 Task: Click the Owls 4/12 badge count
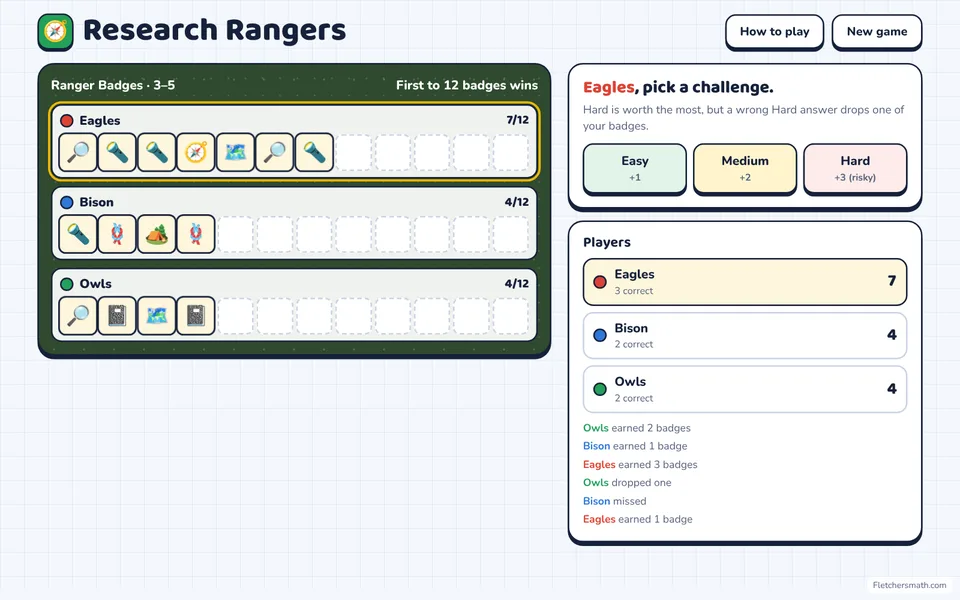[x=517, y=283]
